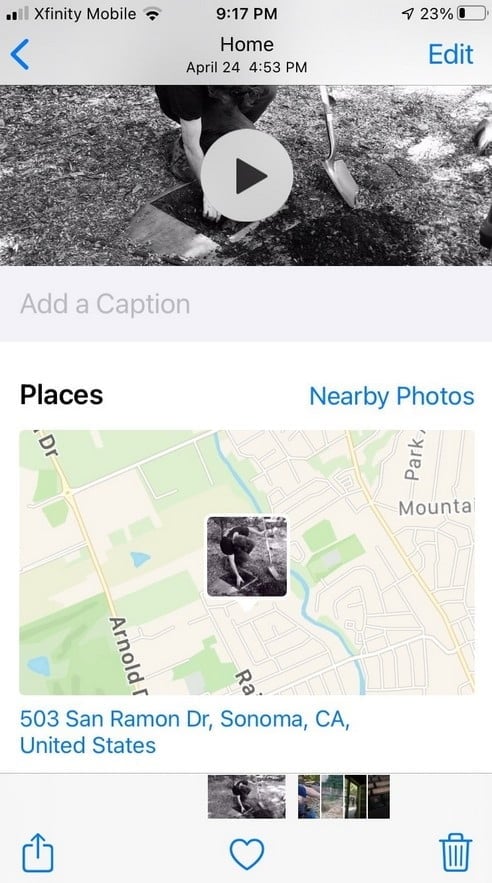Select the current digging video thumbnail in the filmstrip
492x883 pixels.
pyautogui.click(x=247, y=796)
